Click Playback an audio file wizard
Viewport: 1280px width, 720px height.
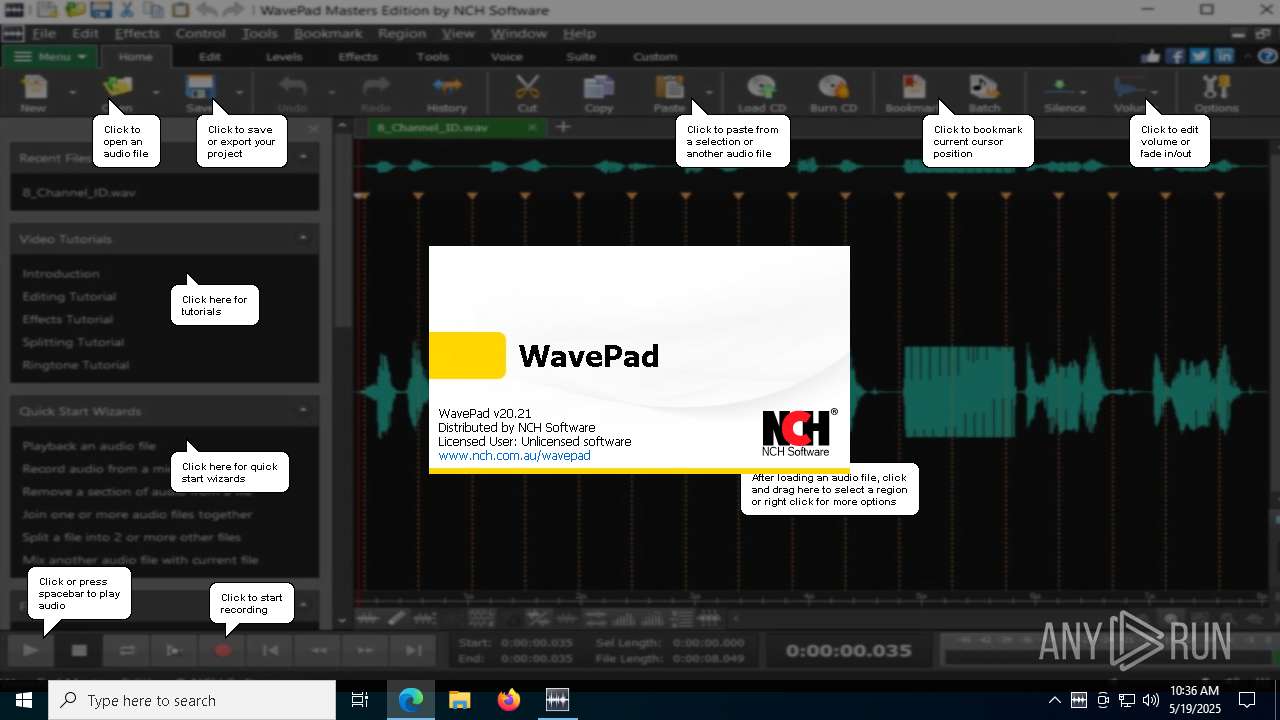tap(89, 446)
